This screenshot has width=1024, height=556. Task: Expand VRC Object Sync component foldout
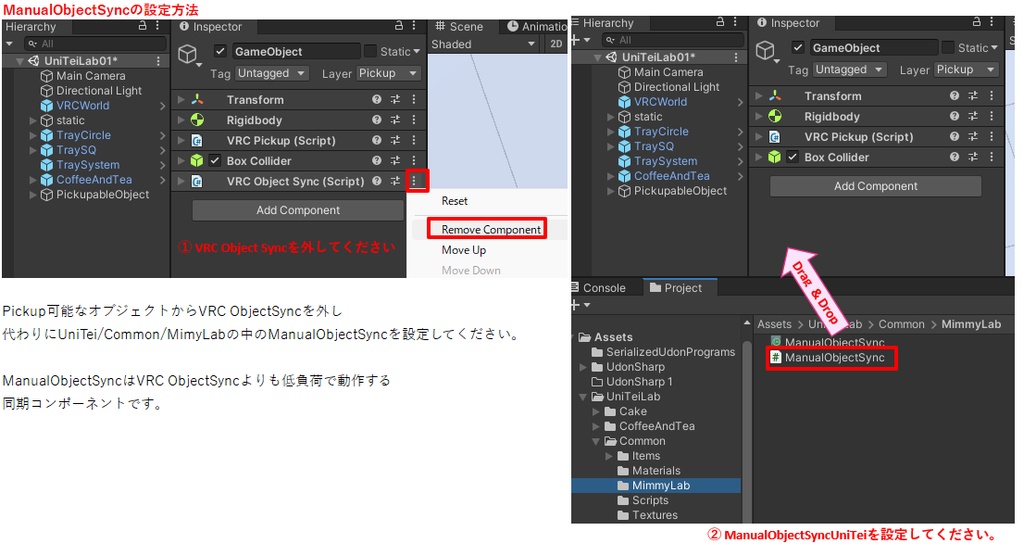click(x=181, y=181)
